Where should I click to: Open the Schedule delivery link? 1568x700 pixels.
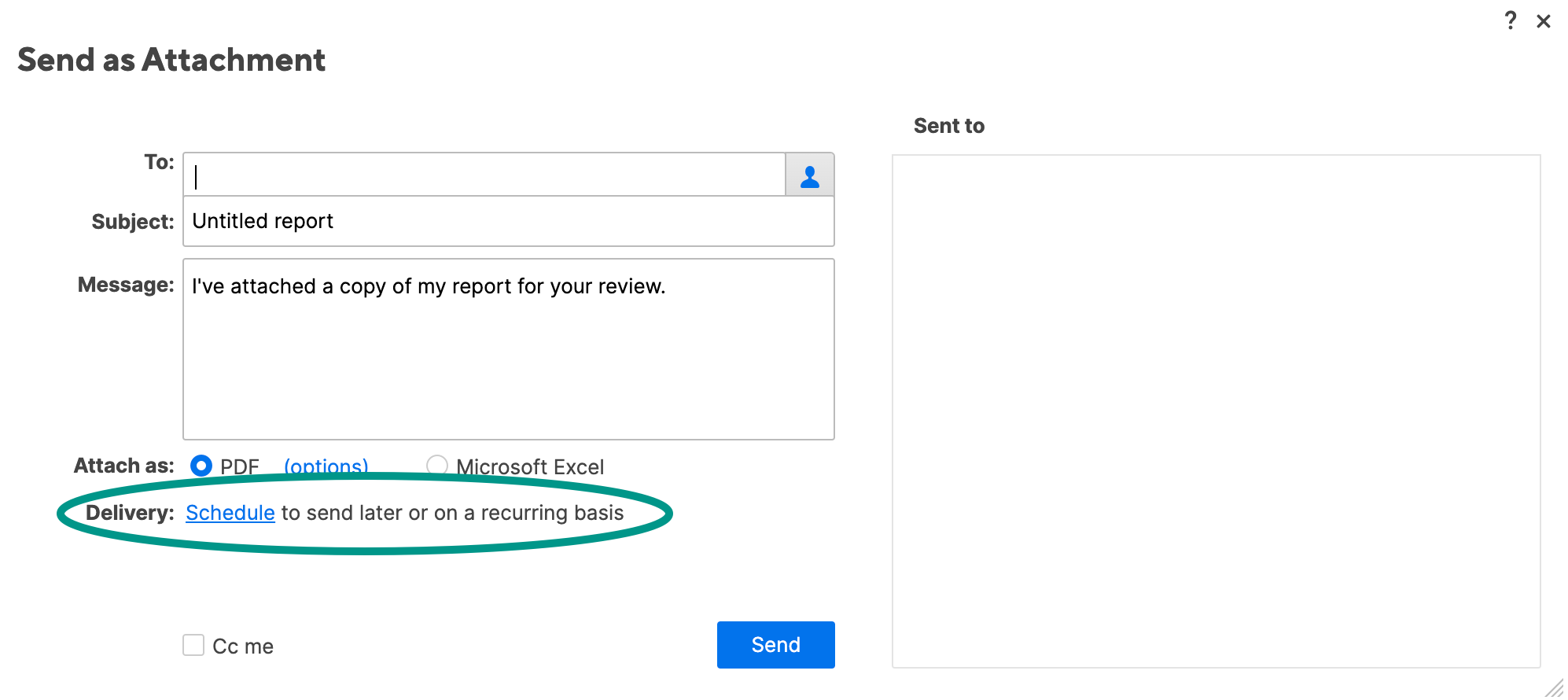pos(230,513)
